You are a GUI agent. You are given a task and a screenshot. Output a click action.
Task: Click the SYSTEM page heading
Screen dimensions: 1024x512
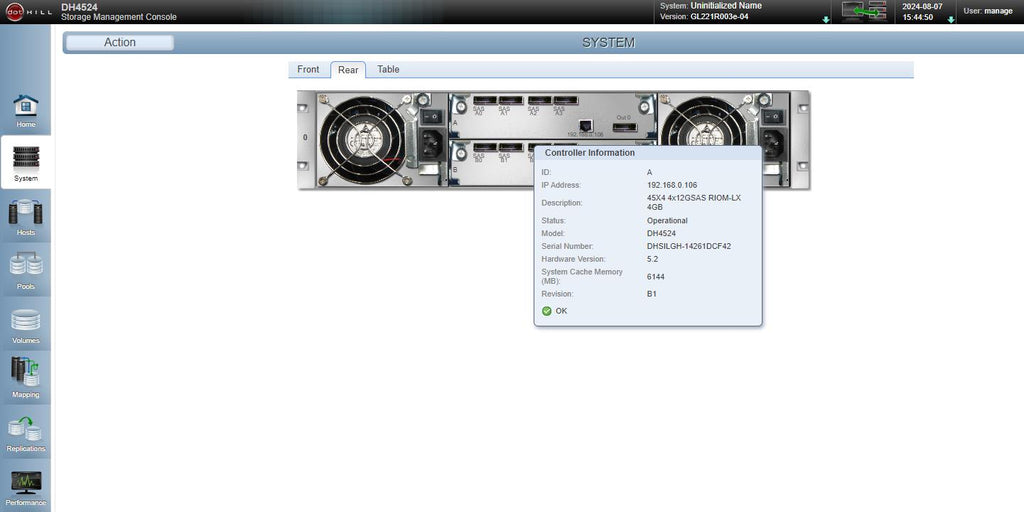click(x=608, y=42)
